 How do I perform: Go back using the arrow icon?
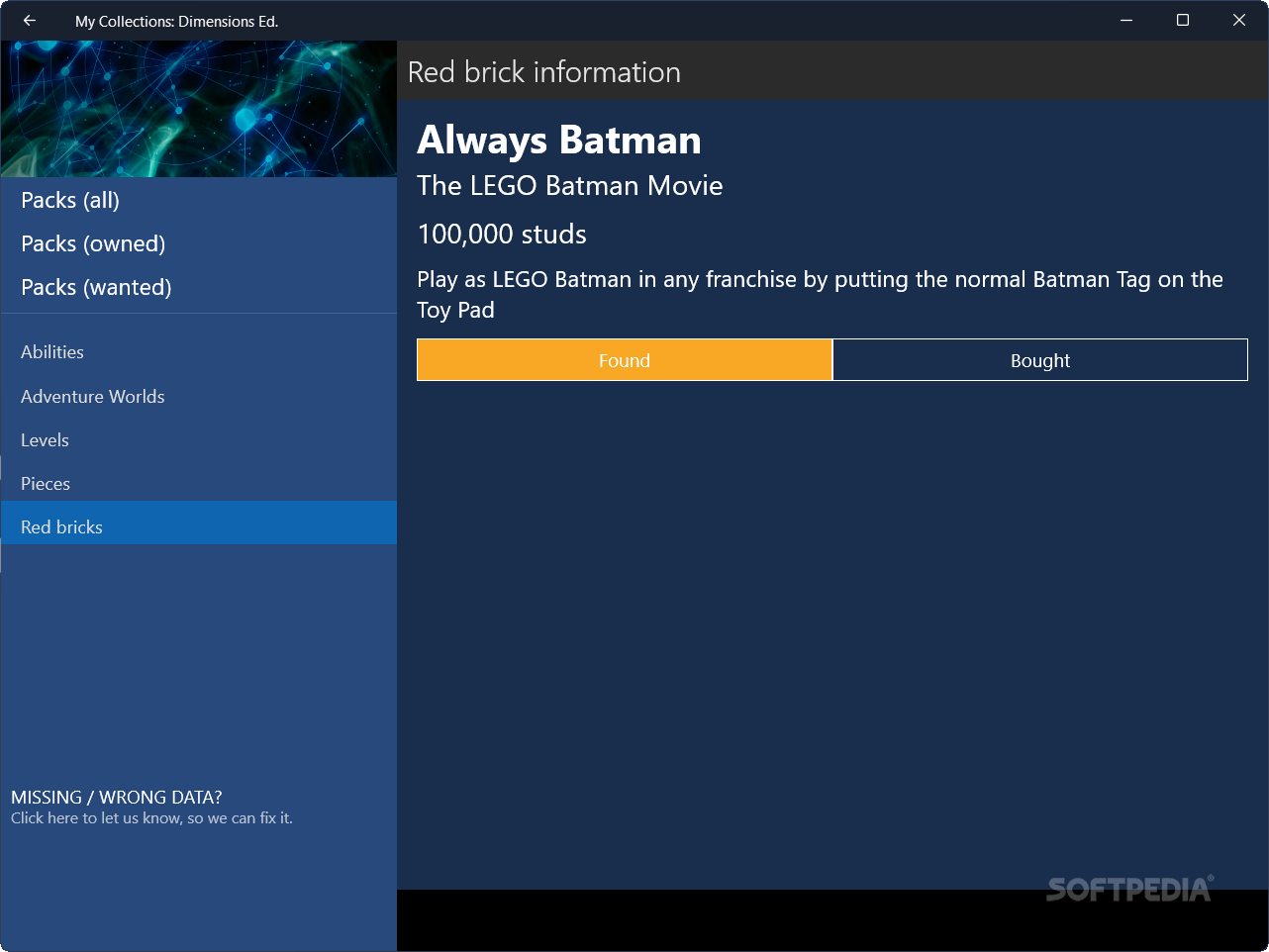click(30, 21)
